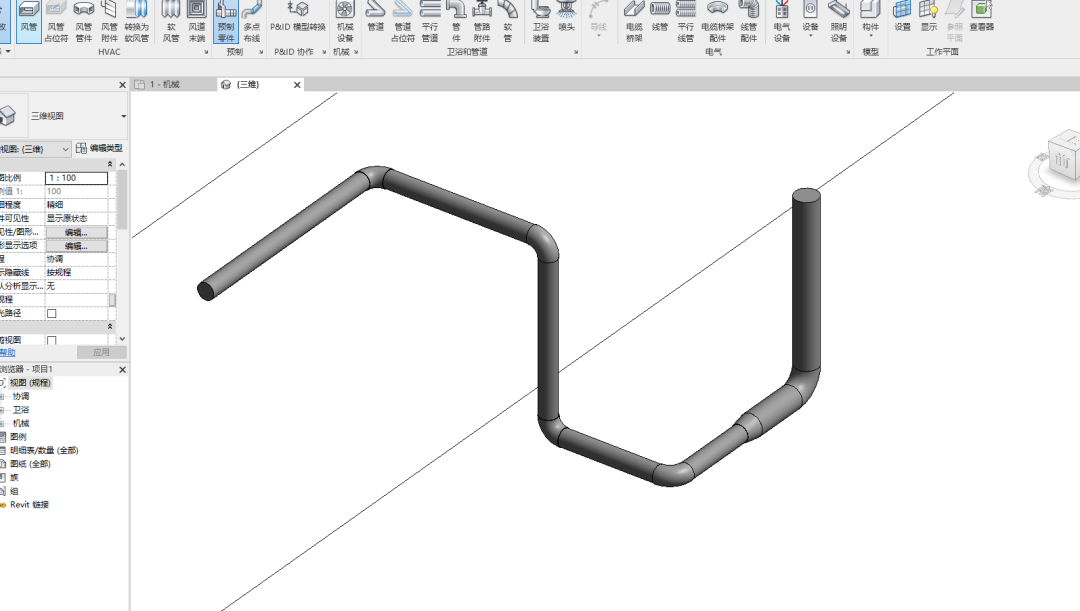Select the 风道末端 air terminal tool
Screen dimensions: 1080x611
click(x=197, y=21)
